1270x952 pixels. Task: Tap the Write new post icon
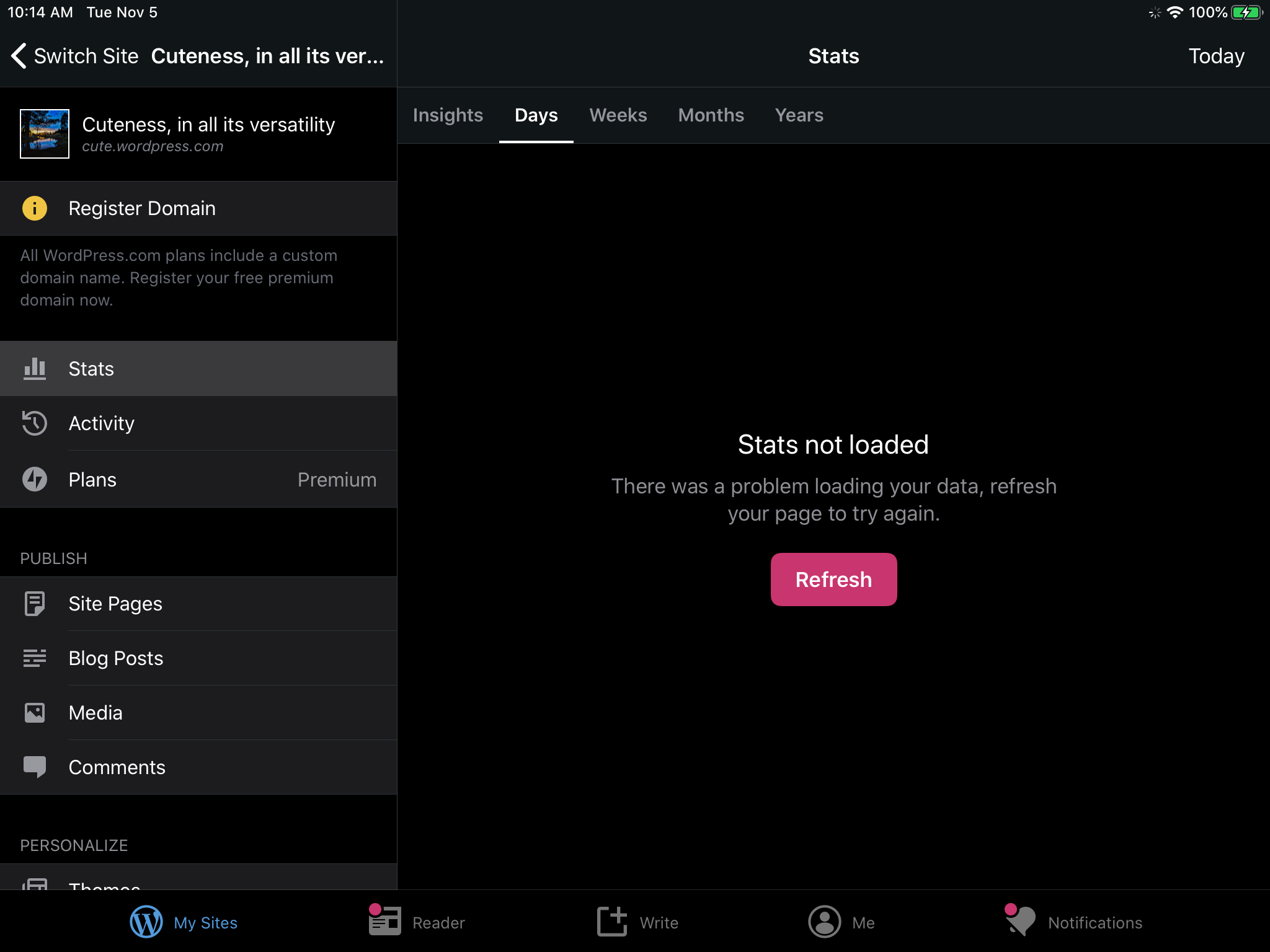[612, 922]
